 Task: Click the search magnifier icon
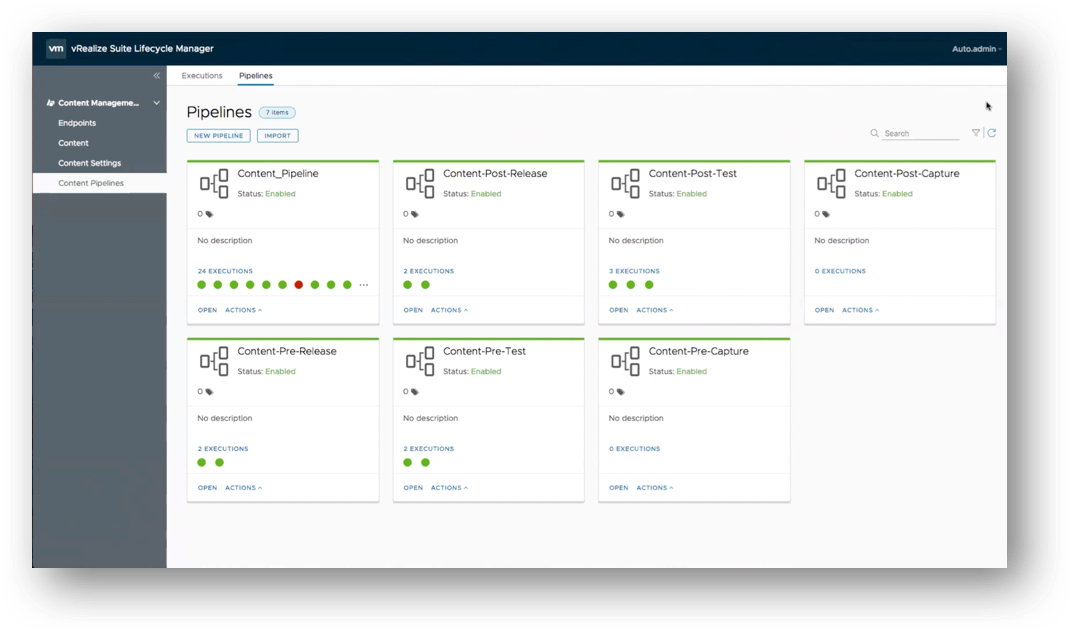pos(875,133)
